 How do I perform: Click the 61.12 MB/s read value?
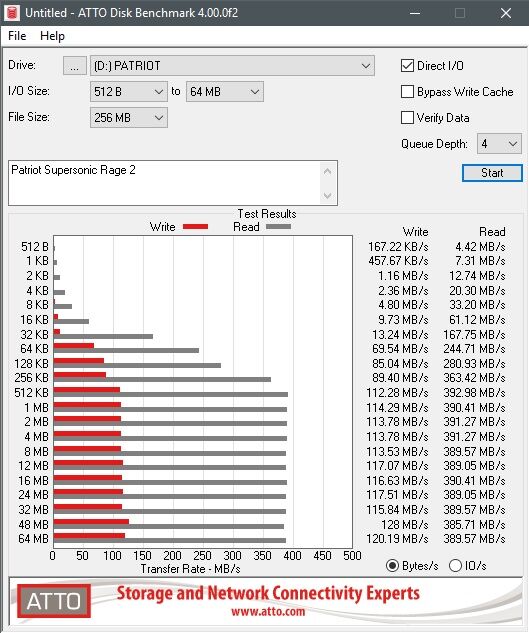click(477, 320)
